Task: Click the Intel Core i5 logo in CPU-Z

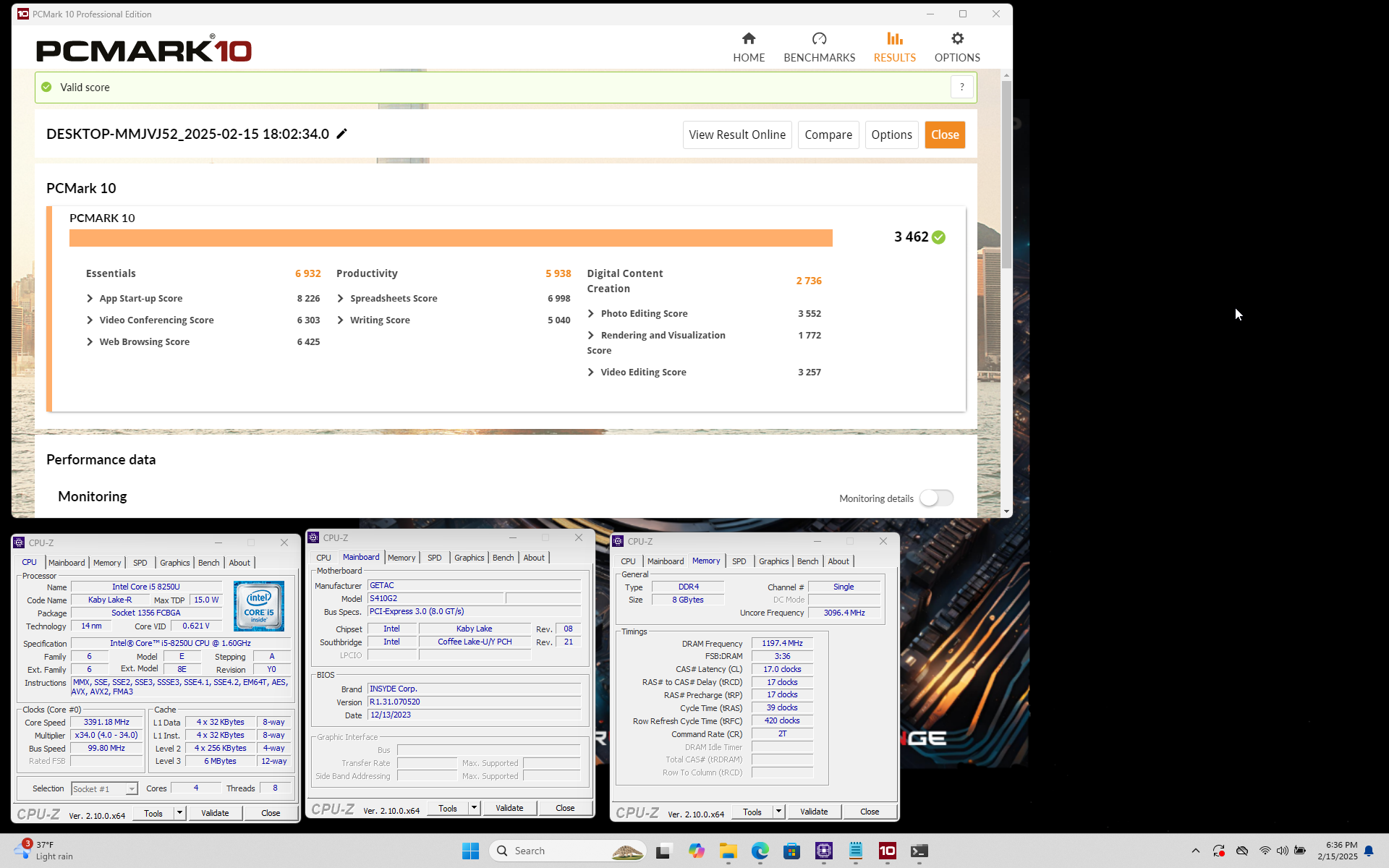Action: click(x=259, y=606)
